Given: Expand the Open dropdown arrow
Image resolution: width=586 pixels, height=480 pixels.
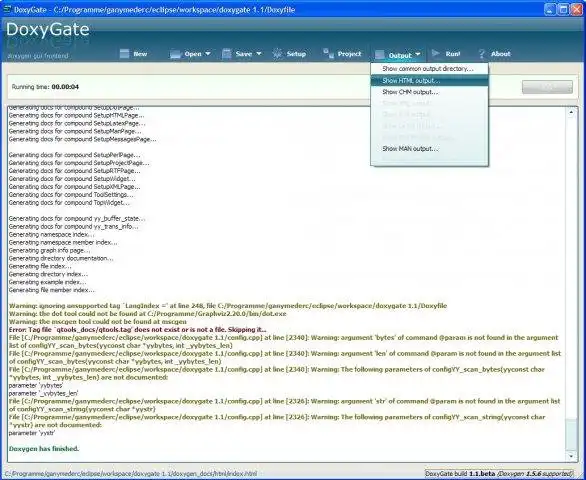Looking at the screenshot, I should pos(208,54).
